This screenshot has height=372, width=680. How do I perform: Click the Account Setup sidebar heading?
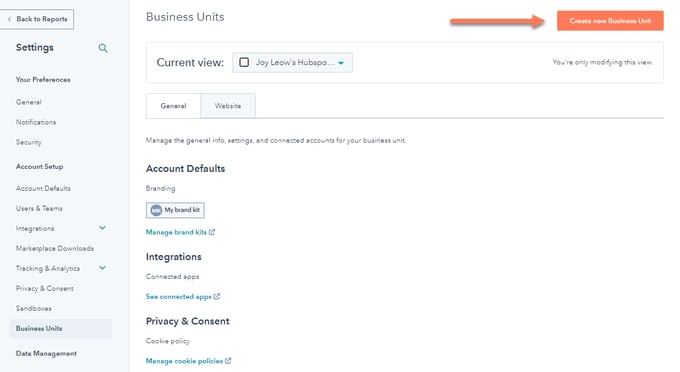click(x=39, y=166)
